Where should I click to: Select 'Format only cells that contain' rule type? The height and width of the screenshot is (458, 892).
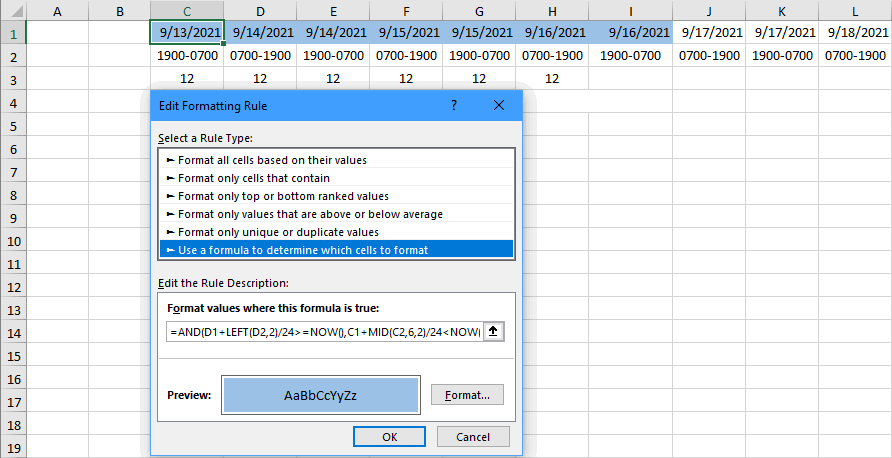336,178
